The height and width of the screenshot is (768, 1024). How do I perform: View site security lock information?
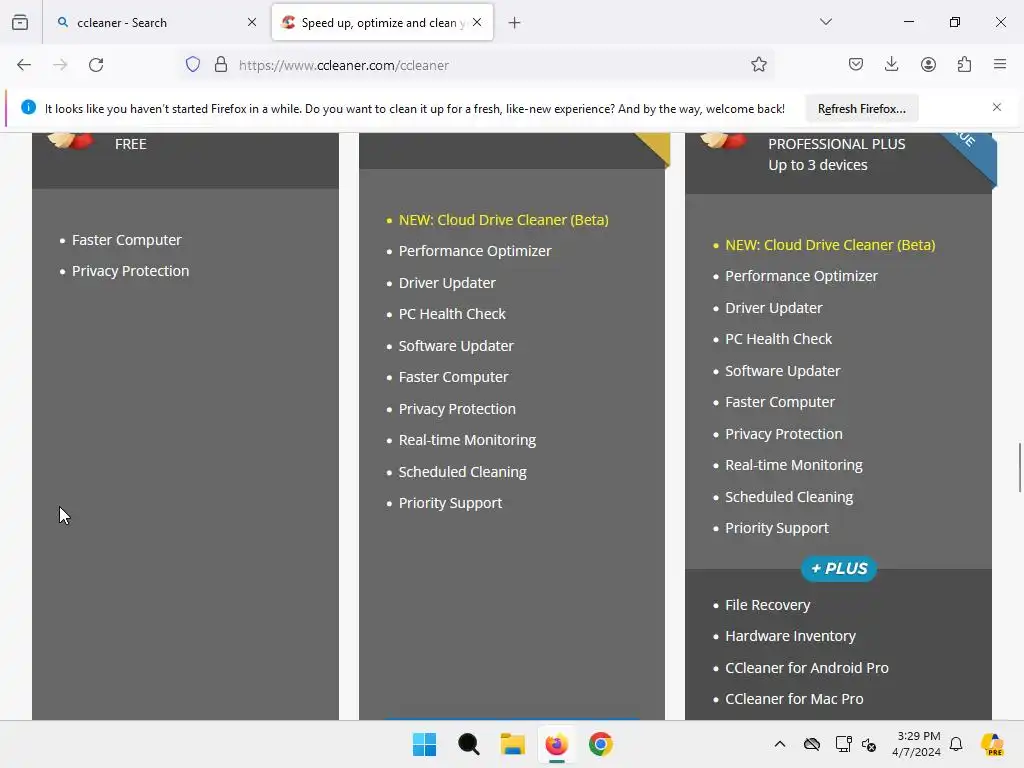[221, 65]
